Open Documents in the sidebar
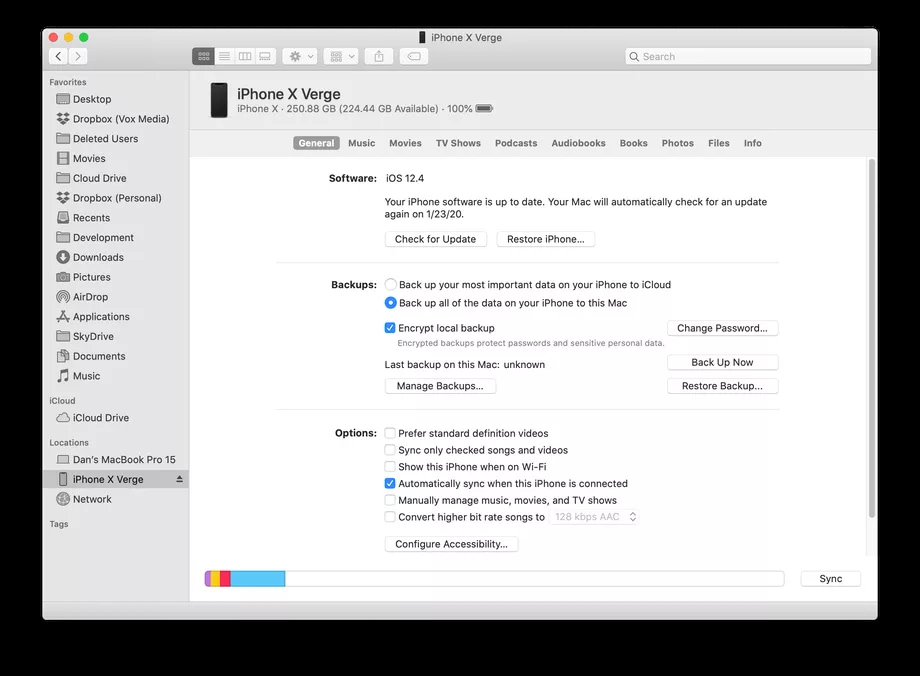Image resolution: width=920 pixels, height=676 pixels. point(116,356)
